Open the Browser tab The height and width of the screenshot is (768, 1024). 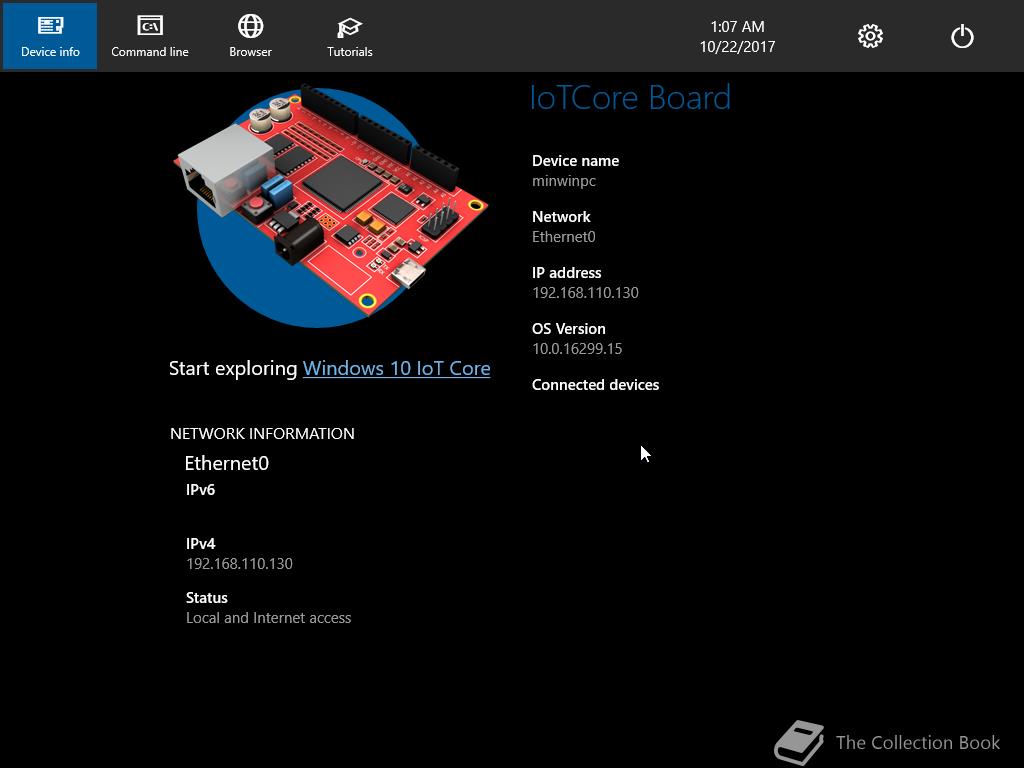(250, 36)
